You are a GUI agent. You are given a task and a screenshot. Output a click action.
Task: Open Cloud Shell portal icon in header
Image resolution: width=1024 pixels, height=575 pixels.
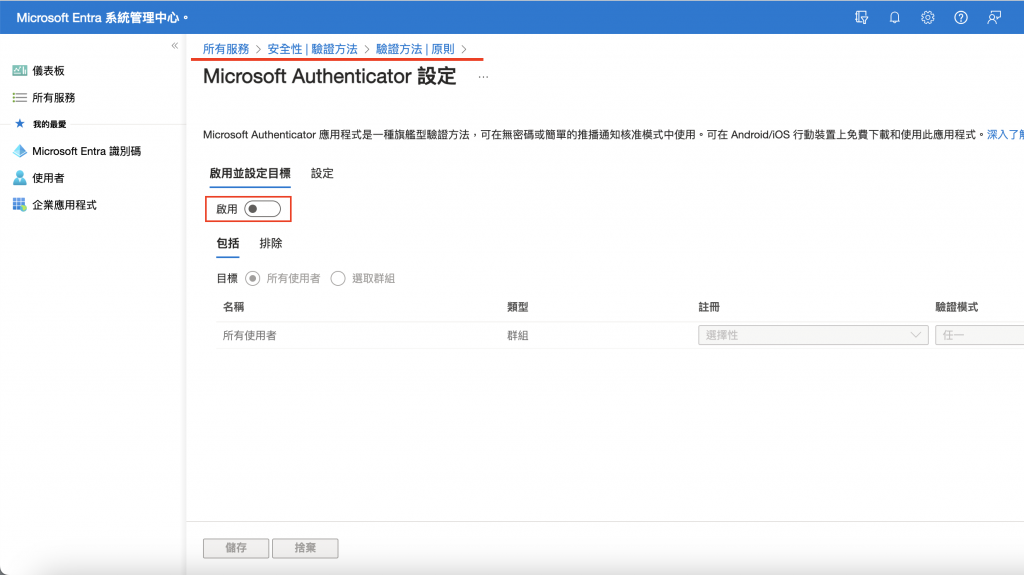pyautogui.click(x=861, y=18)
